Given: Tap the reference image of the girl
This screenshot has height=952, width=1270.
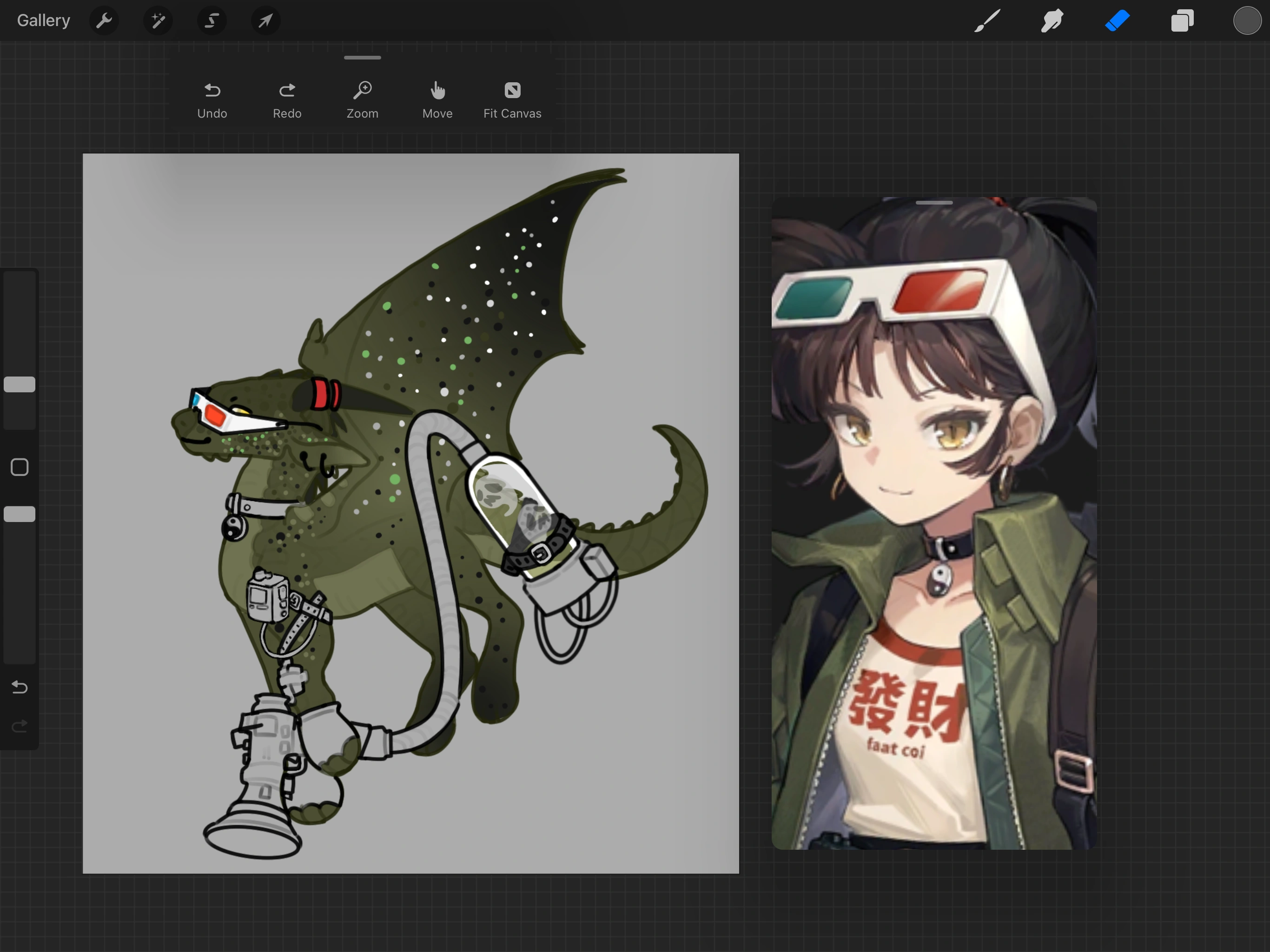Looking at the screenshot, I should 933,545.
